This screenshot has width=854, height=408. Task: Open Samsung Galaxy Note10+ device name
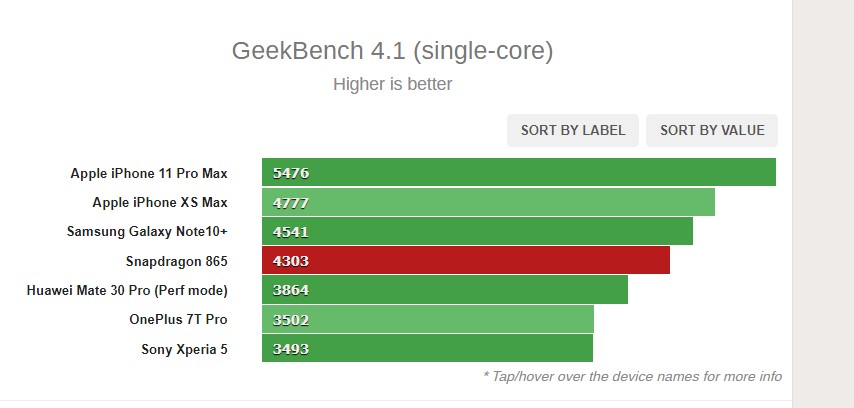point(147,232)
